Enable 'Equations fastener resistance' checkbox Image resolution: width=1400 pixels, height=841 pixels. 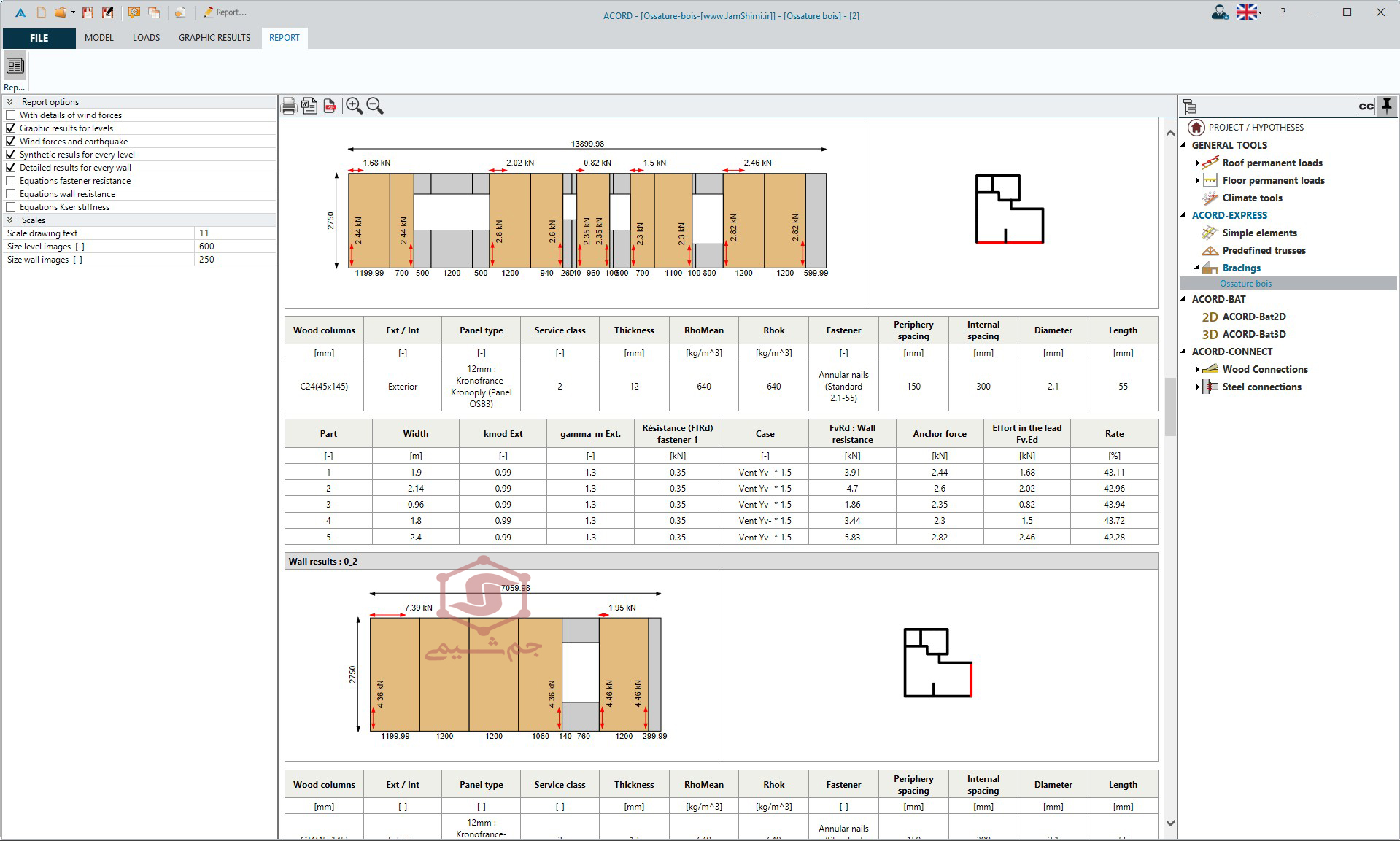[11, 181]
